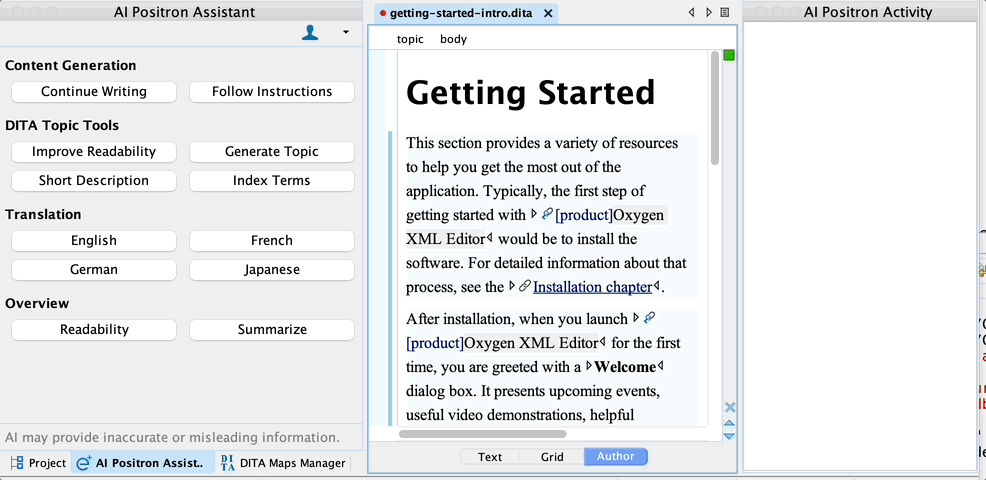
Task: Close the getting-started-intro.dita tab
Action: tap(548, 13)
